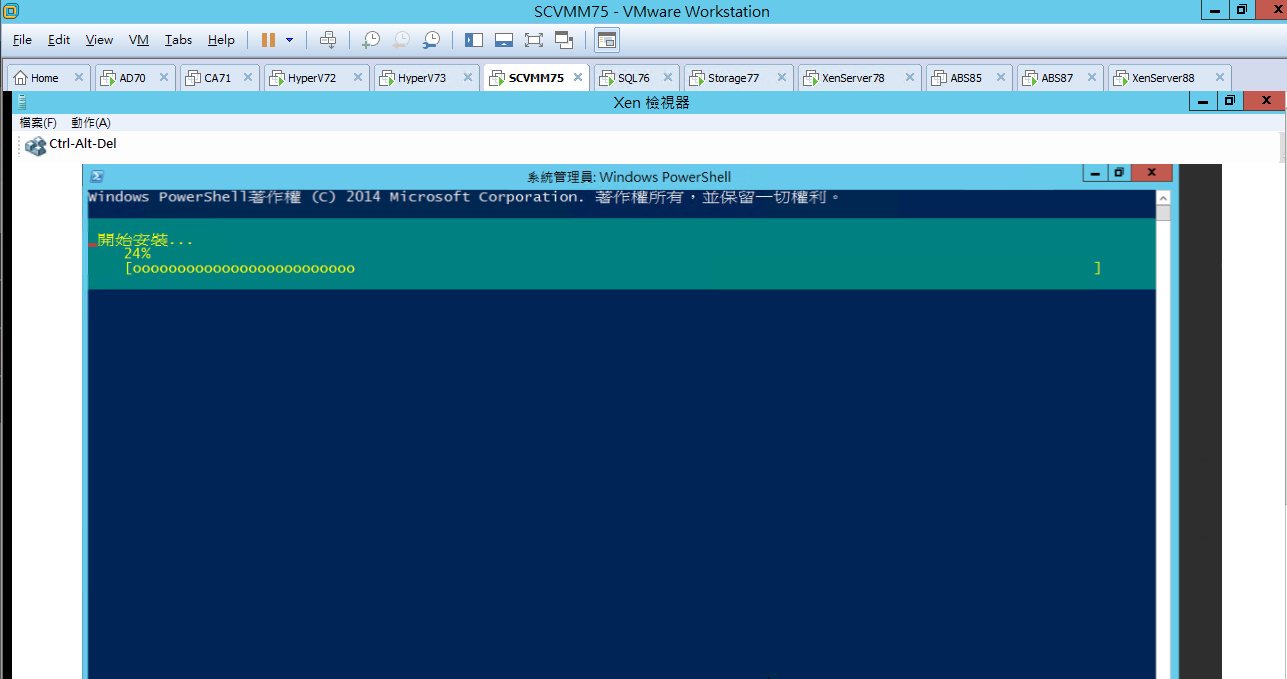The height and width of the screenshot is (679, 1287).
Task: Take a snapshot of this virtual machine
Action: point(370,40)
